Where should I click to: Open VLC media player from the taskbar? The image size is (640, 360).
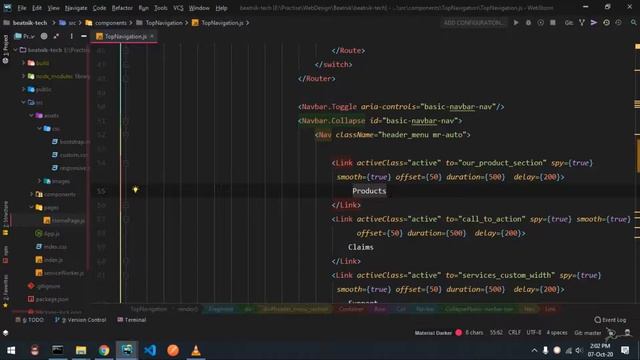196,350
